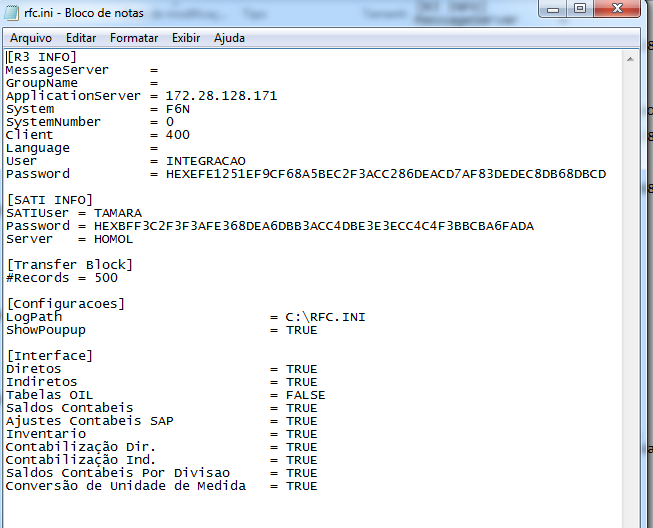The image size is (653, 528).
Task: Click the MessageServer key name
Action: 57,70
